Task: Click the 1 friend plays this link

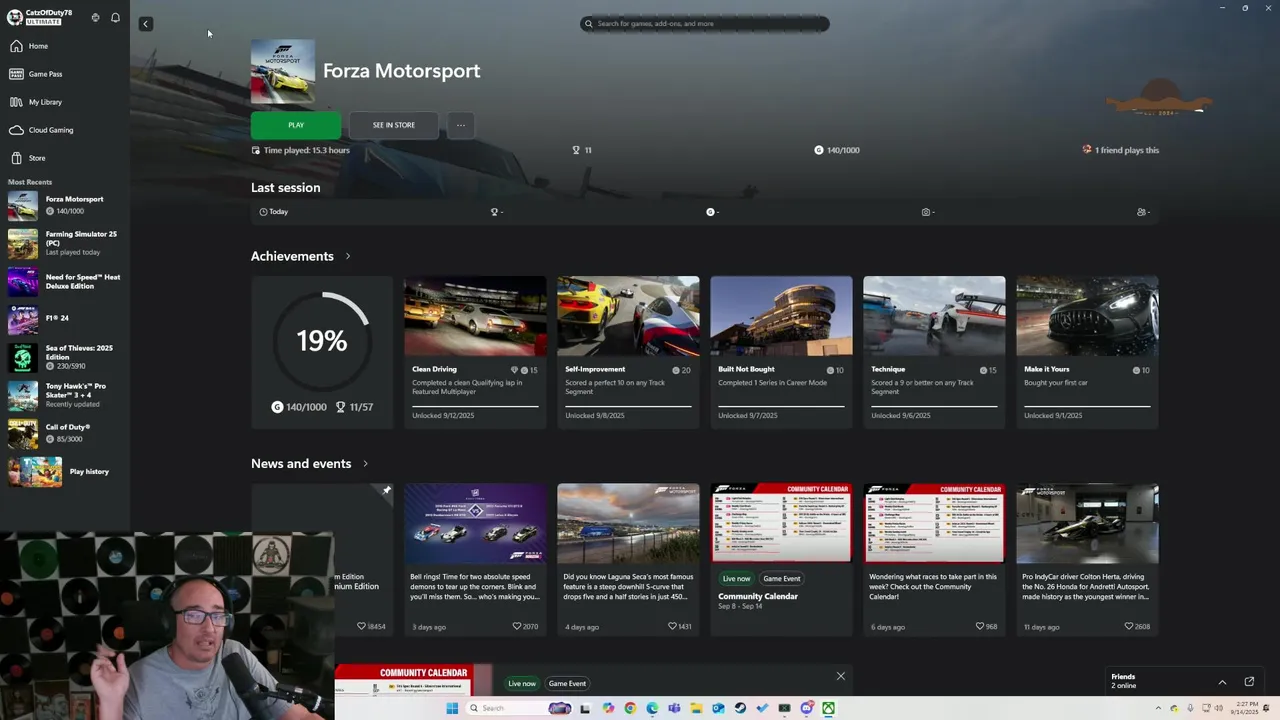Action: [x=1121, y=150]
